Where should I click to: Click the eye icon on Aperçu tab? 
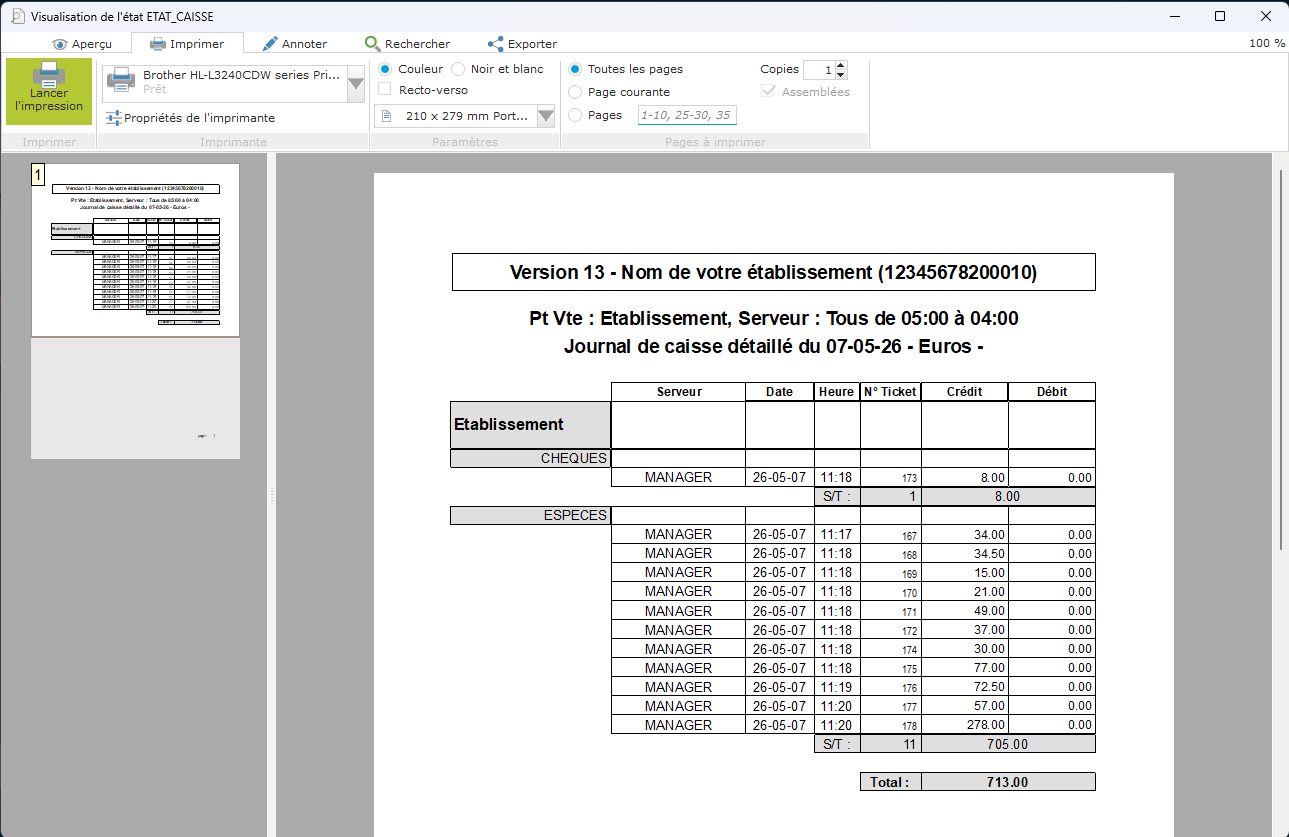(x=60, y=44)
